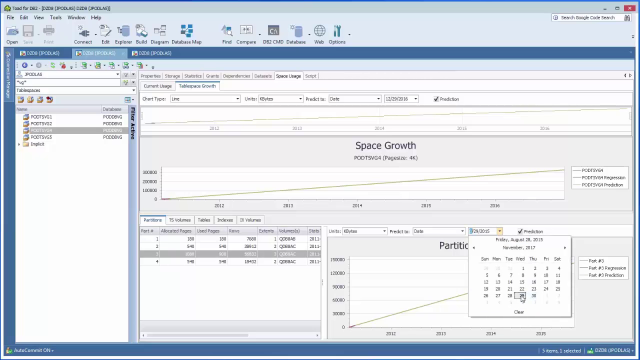640x360 pixels.
Task: Click AutoCommit ON in status bar
Action: (33, 350)
